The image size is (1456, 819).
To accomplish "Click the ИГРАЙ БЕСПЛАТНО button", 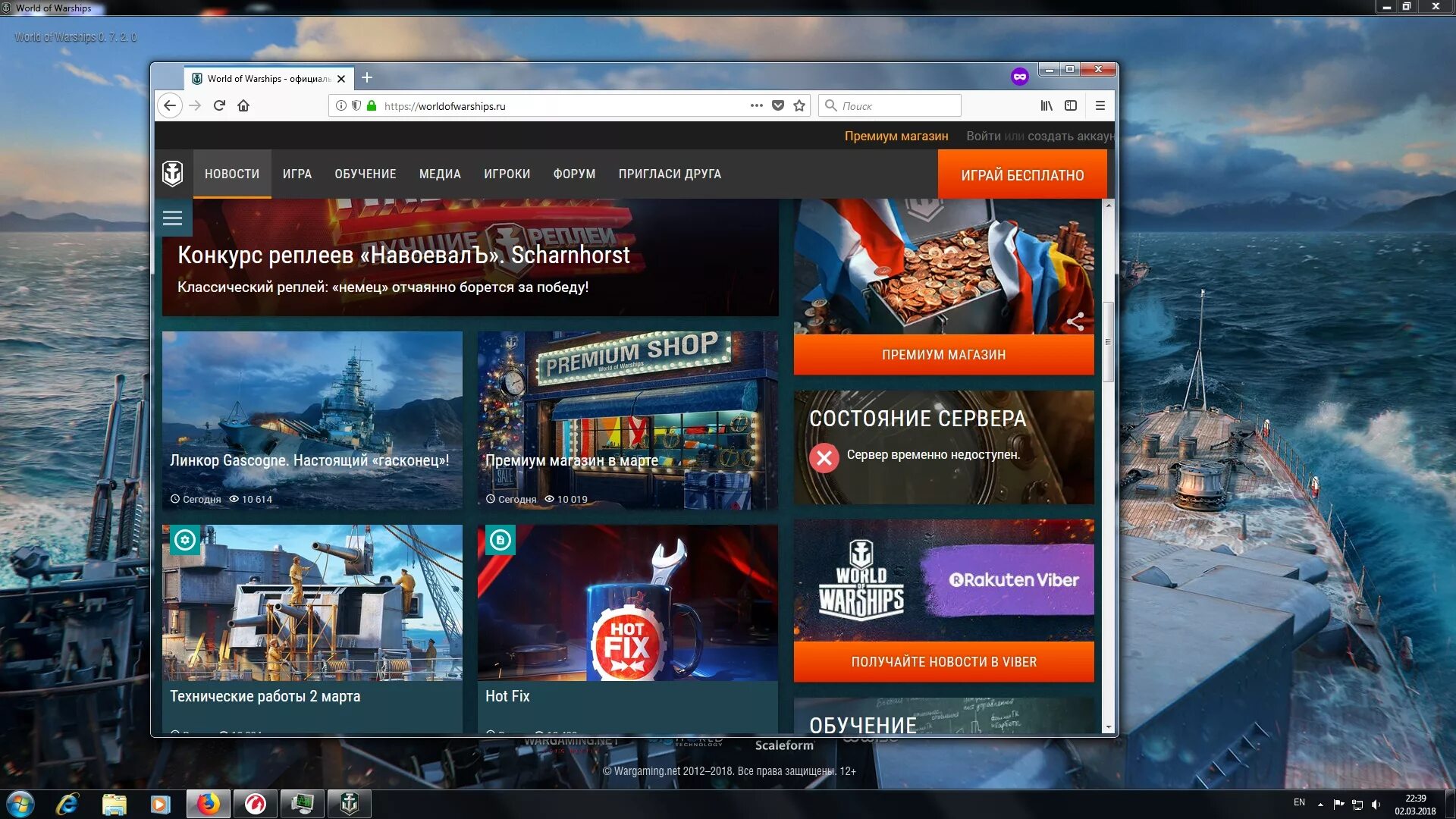I will click(1022, 175).
